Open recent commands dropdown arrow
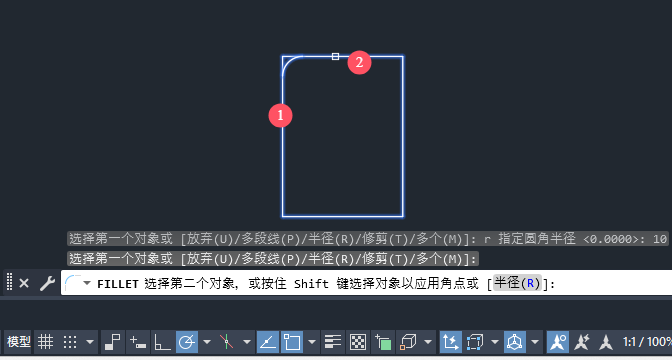Screen dimensions: 672x360 pos(87,283)
